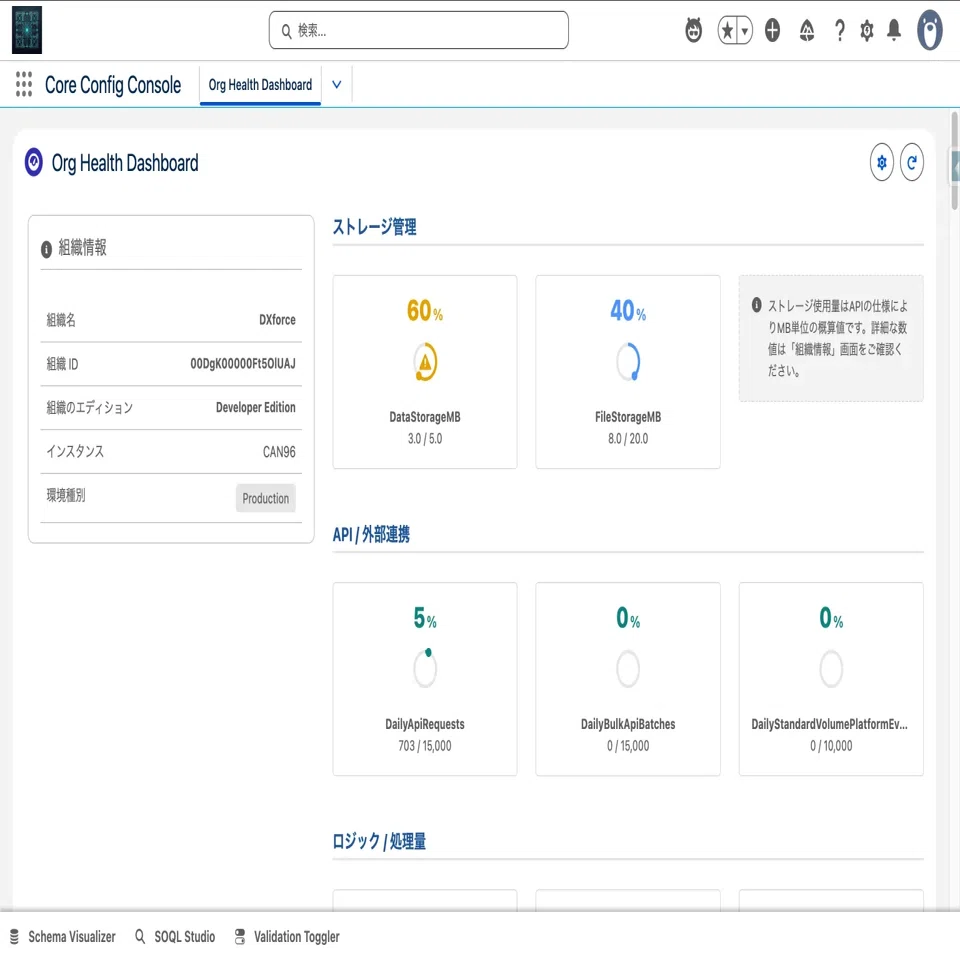Click the ストレージ管理 section heading
This screenshot has width=960, height=960.
pos(375,227)
